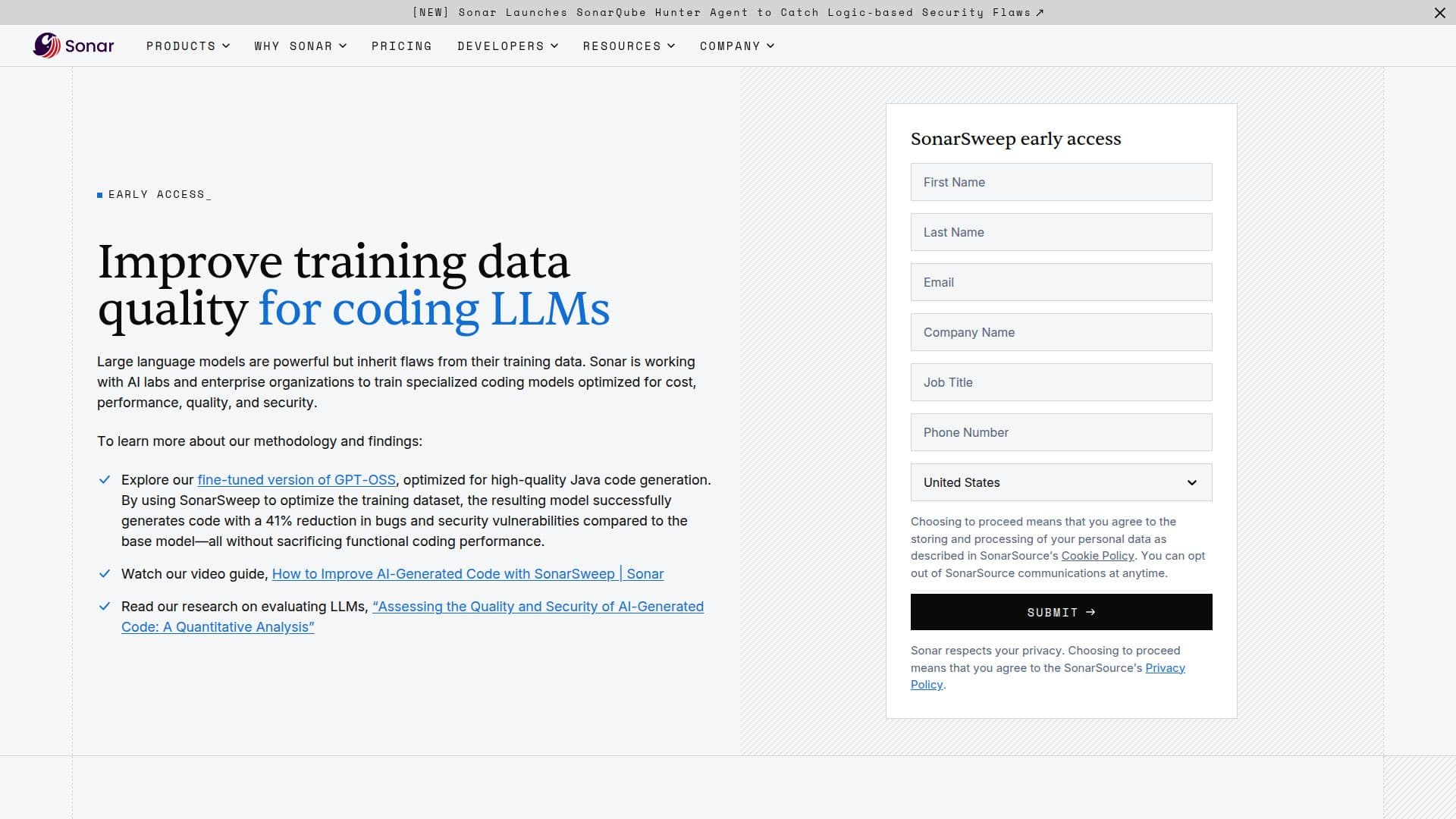Screen dimensions: 1456x819
Task: Focus the First Name field
Action: tap(1061, 182)
